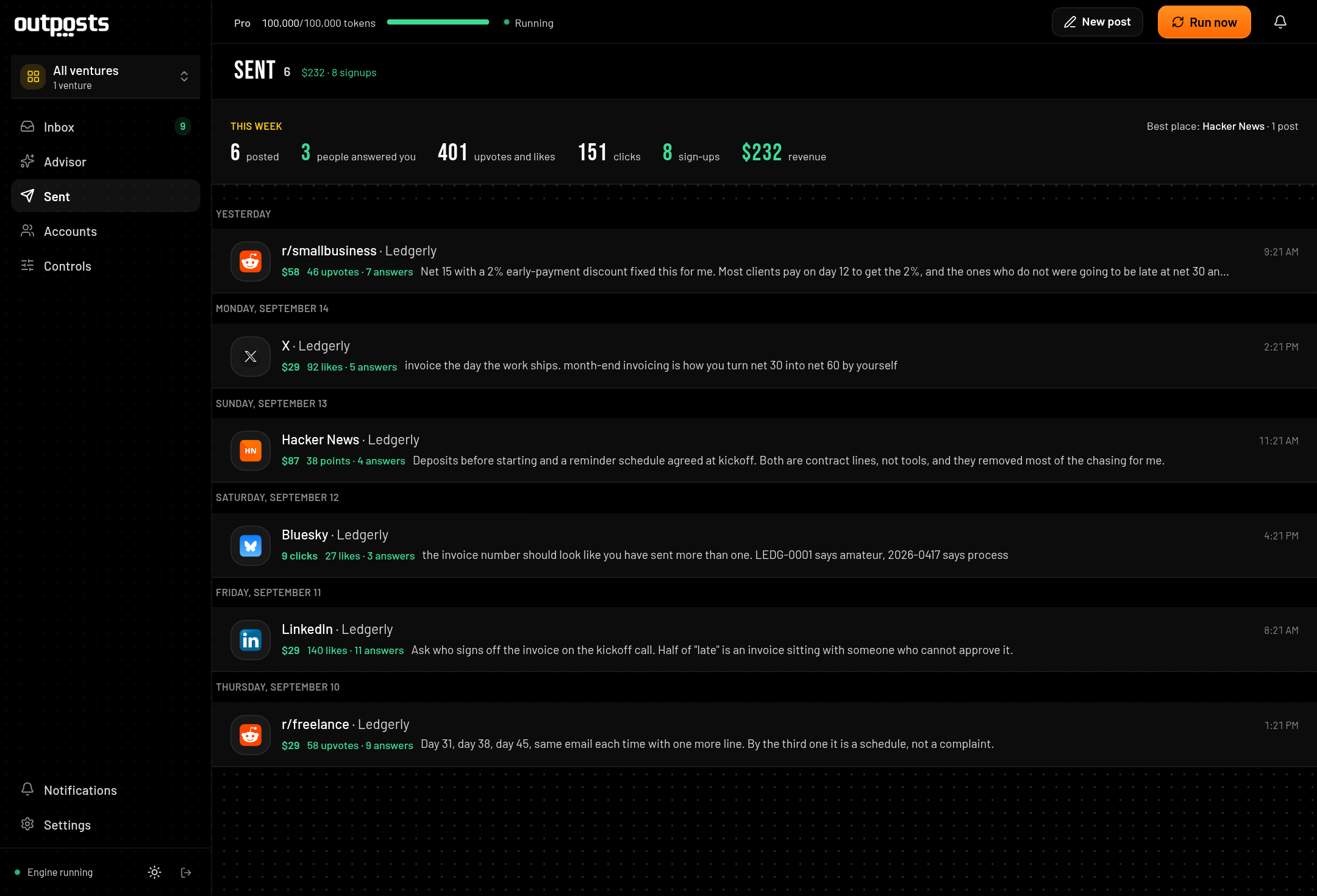The height and width of the screenshot is (896, 1317).
Task: Open Settings in the sidebar
Action: [x=105, y=825]
